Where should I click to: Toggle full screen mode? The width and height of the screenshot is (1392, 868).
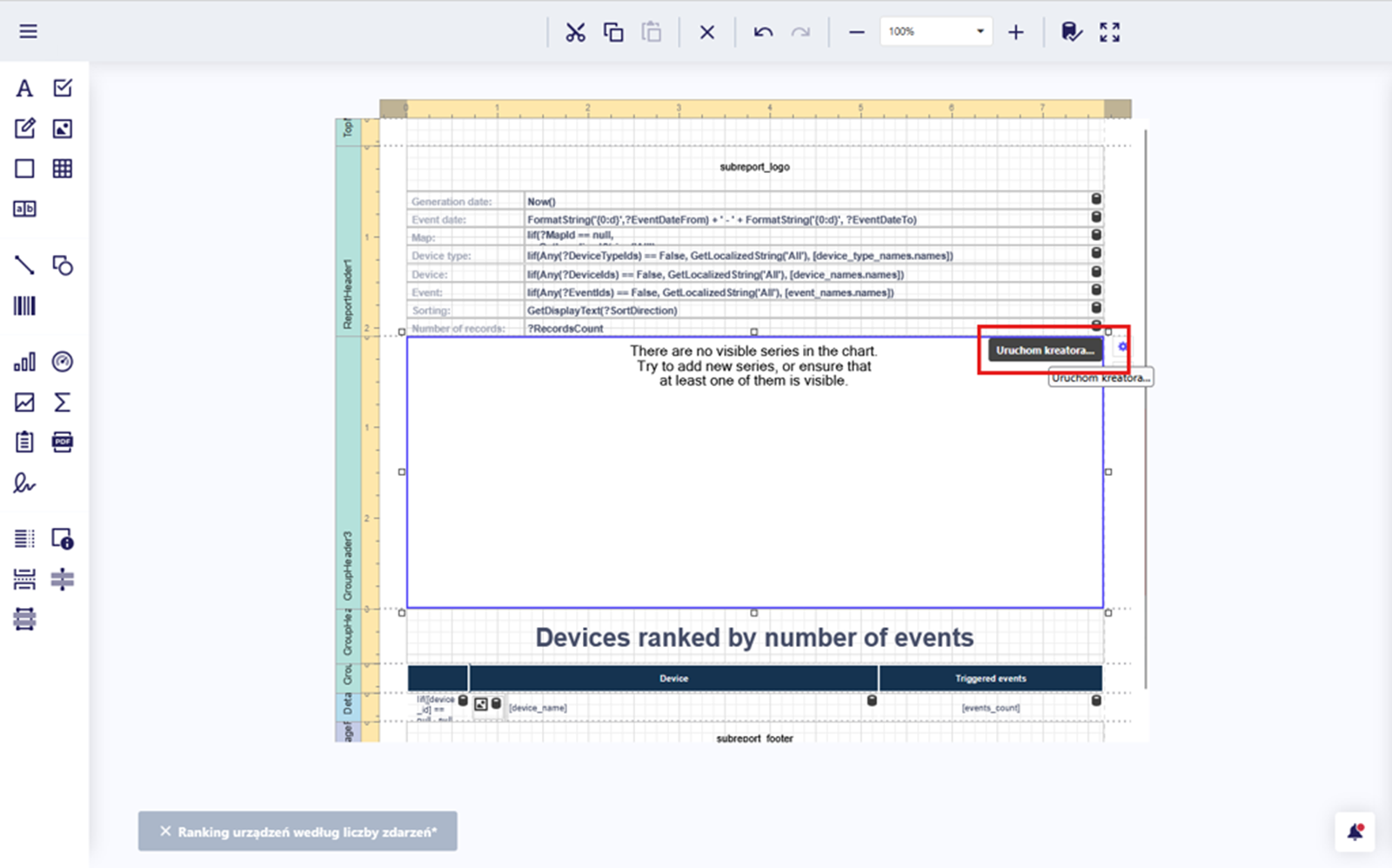pyautogui.click(x=1109, y=32)
